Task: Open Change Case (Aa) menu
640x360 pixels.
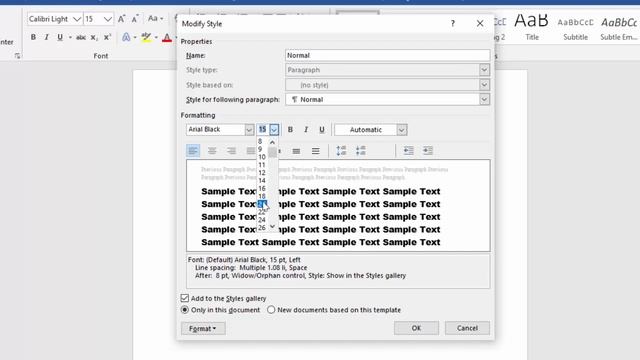Action: point(155,19)
